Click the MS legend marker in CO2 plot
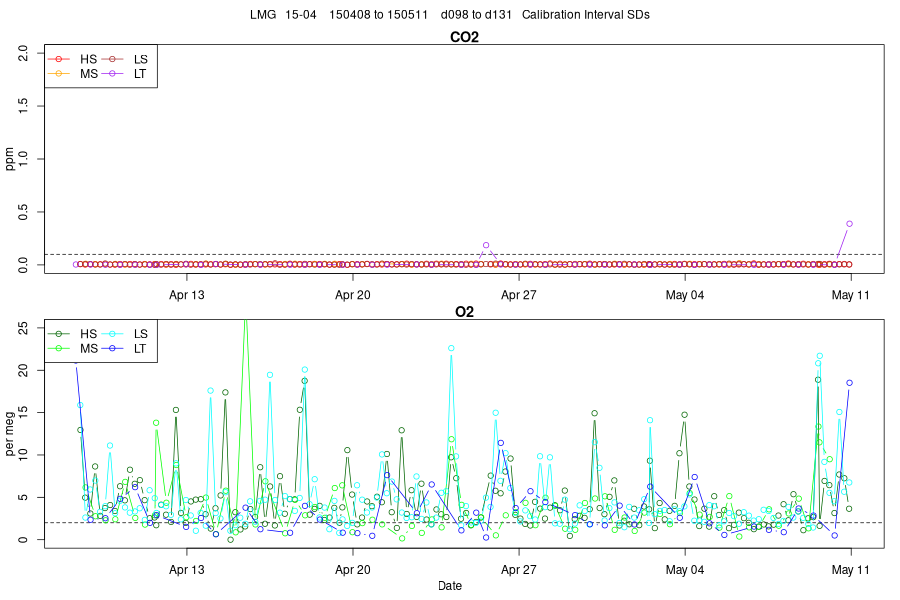The height and width of the screenshot is (600, 900). (x=59, y=73)
